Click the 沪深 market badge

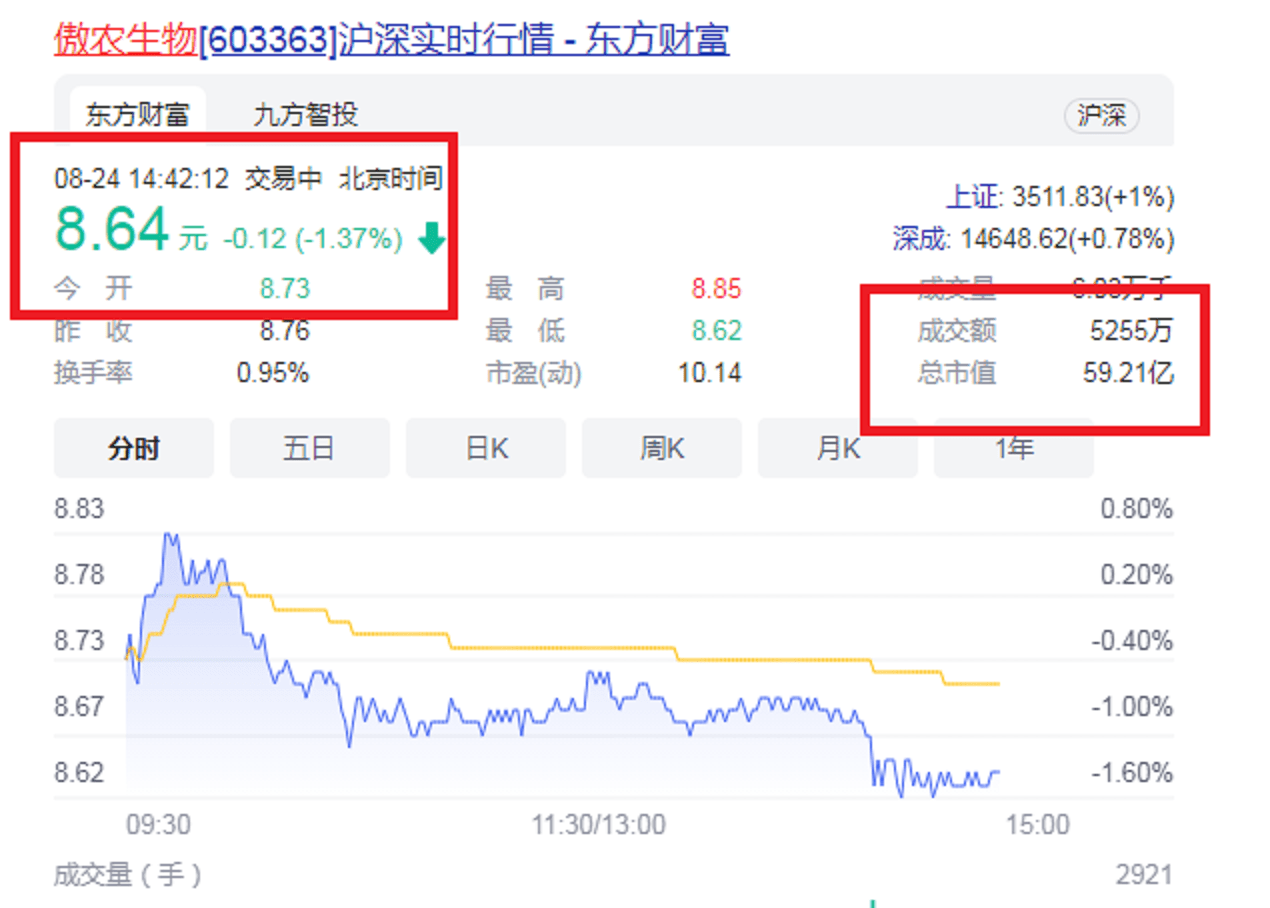[x=1101, y=115]
